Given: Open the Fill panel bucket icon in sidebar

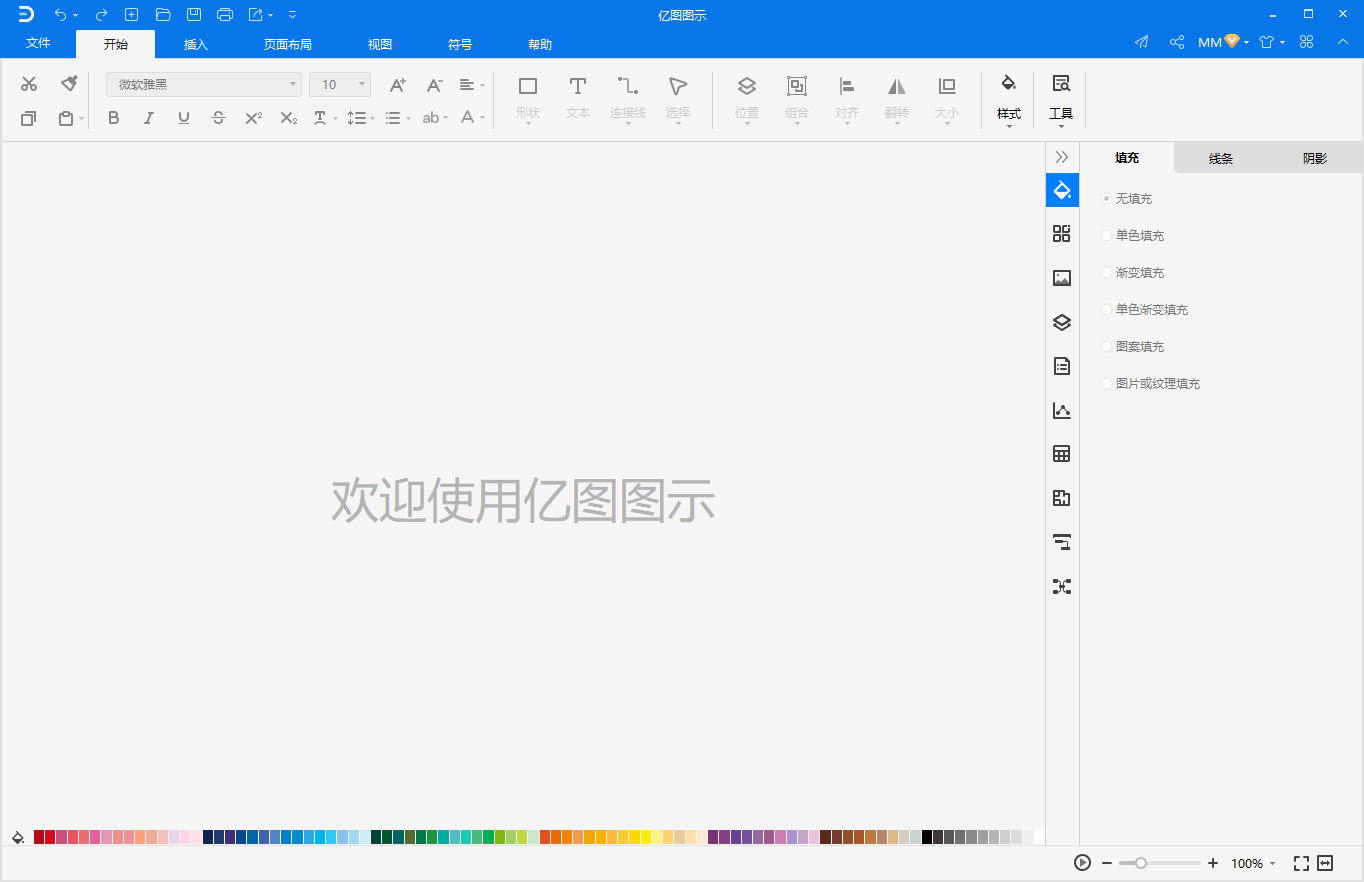Looking at the screenshot, I should (x=1062, y=190).
